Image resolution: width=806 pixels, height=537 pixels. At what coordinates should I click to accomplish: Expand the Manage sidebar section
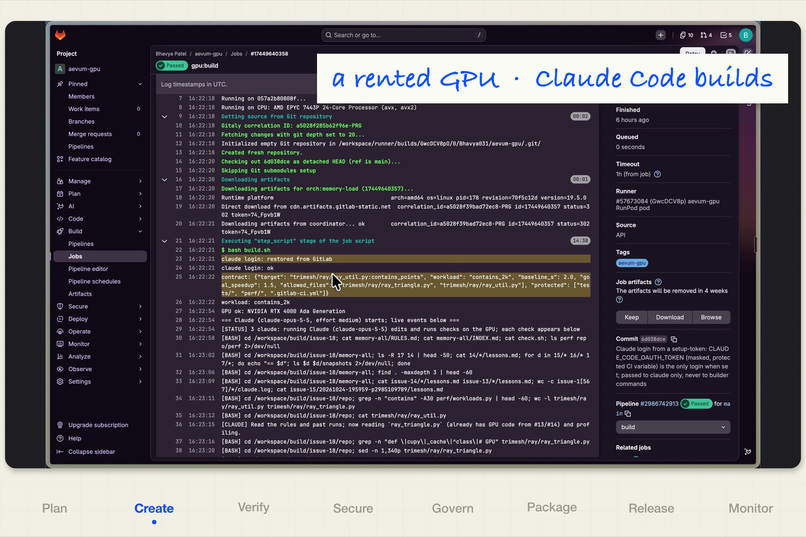tap(140, 181)
